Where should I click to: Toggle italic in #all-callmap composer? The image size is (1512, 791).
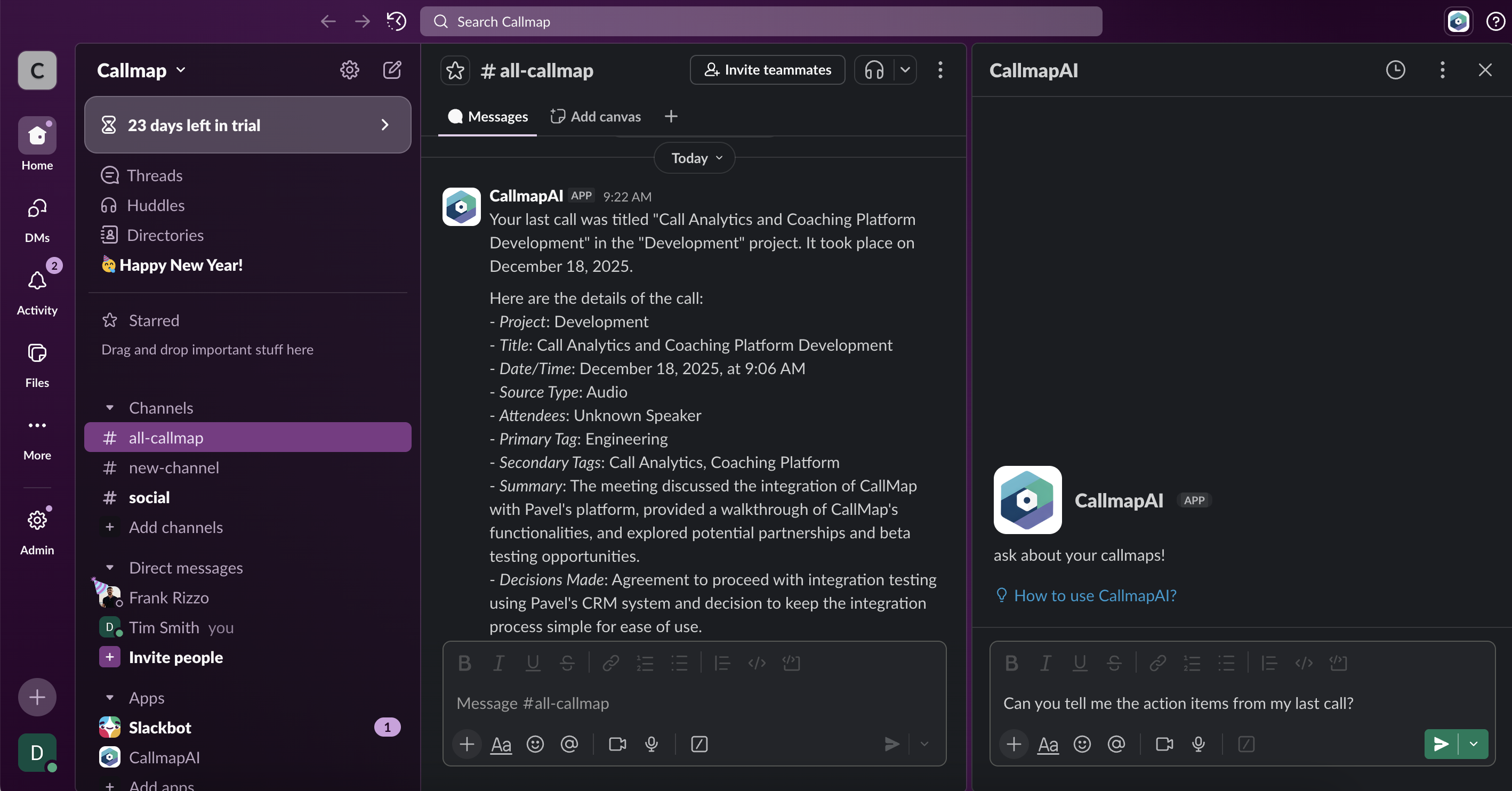(x=498, y=663)
